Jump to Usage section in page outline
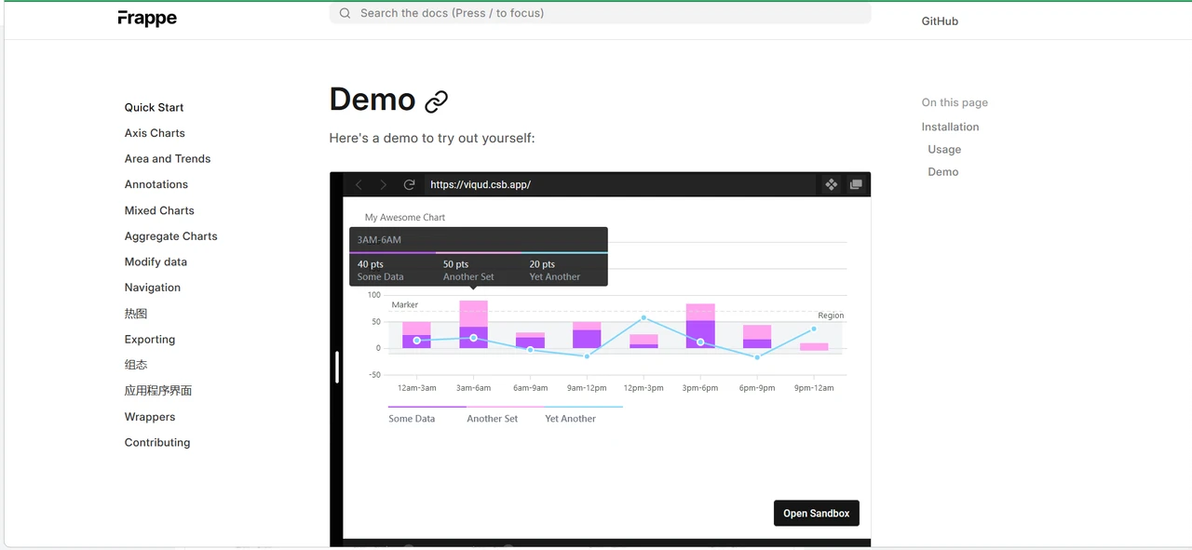This screenshot has height=550, width=1192. click(x=944, y=149)
